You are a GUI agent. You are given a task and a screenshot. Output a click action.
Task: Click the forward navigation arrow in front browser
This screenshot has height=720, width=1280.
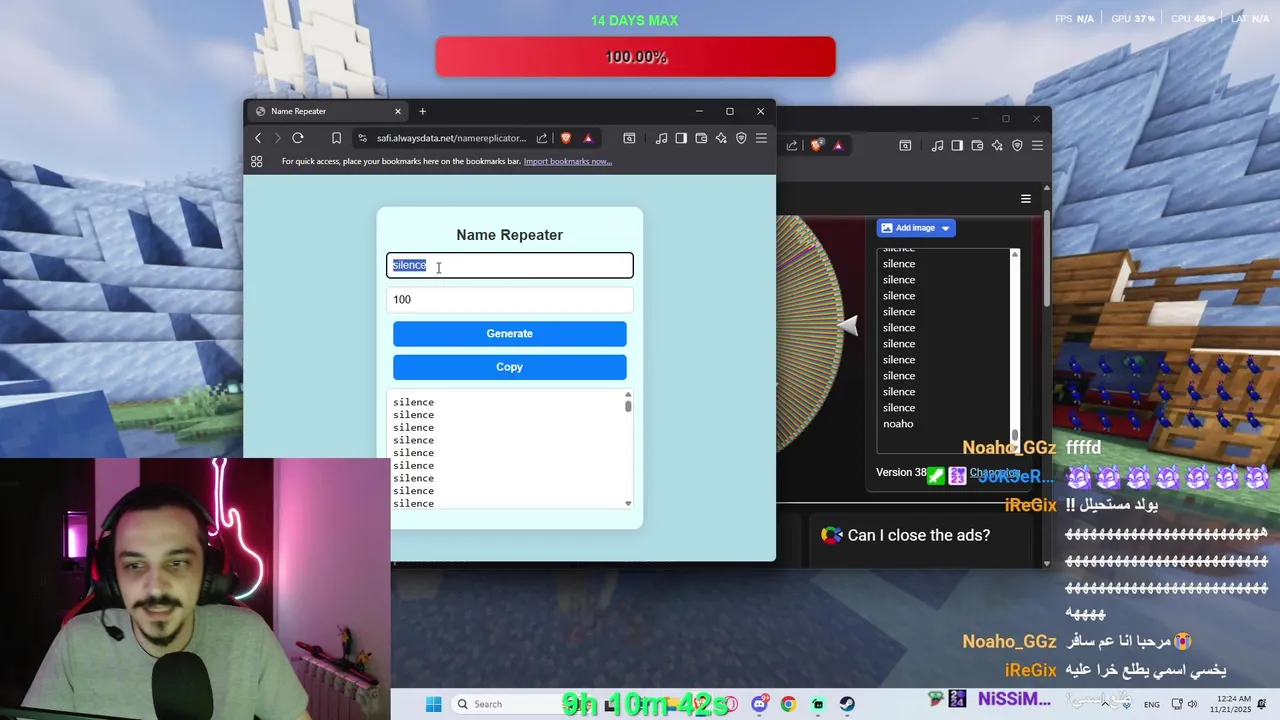coord(278,138)
